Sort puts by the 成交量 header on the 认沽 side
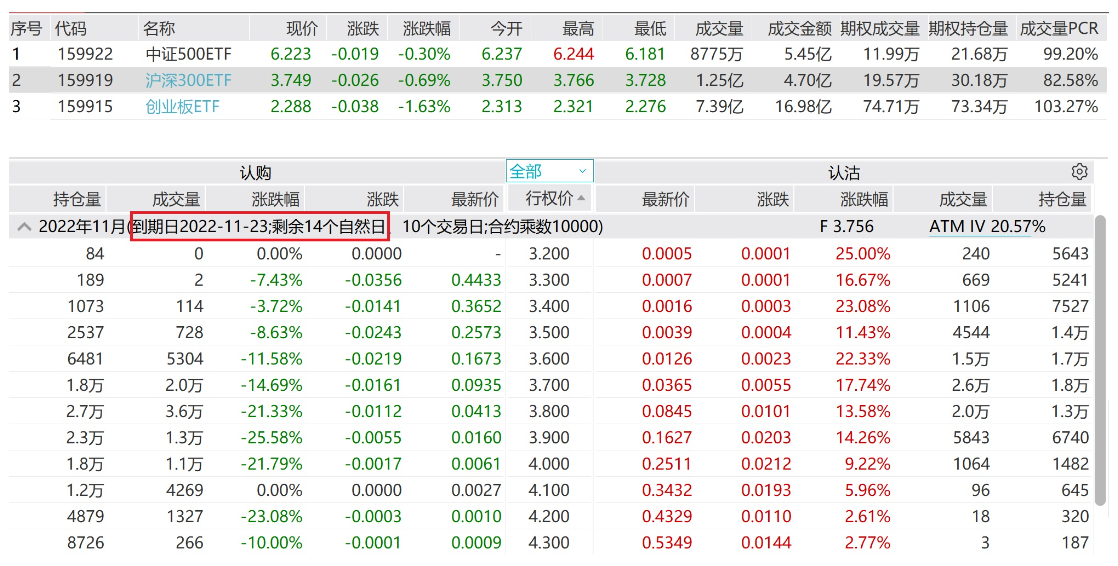 click(963, 199)
